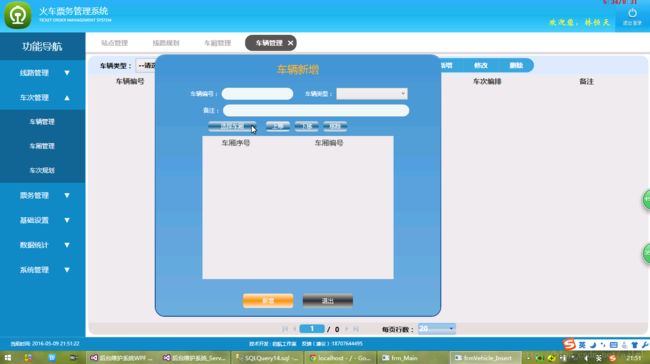
Task: Click the 线路管理 sidebar label
Action: click(34, 73)
